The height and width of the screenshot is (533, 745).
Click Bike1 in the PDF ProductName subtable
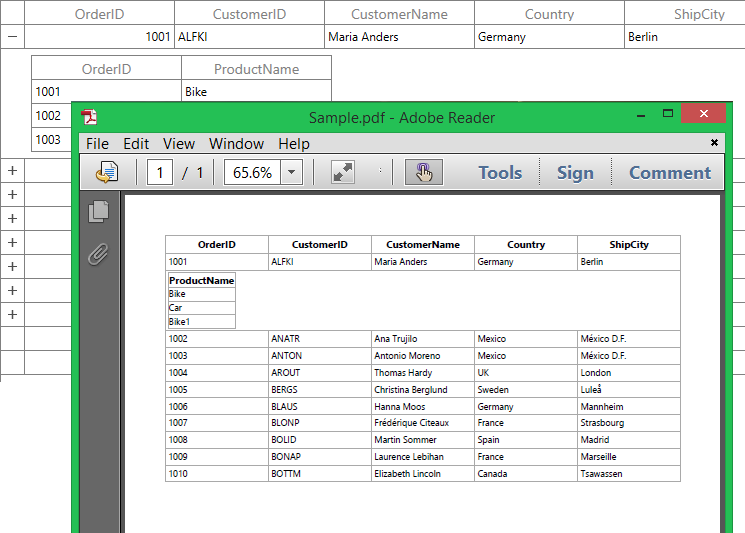point(179,322)
